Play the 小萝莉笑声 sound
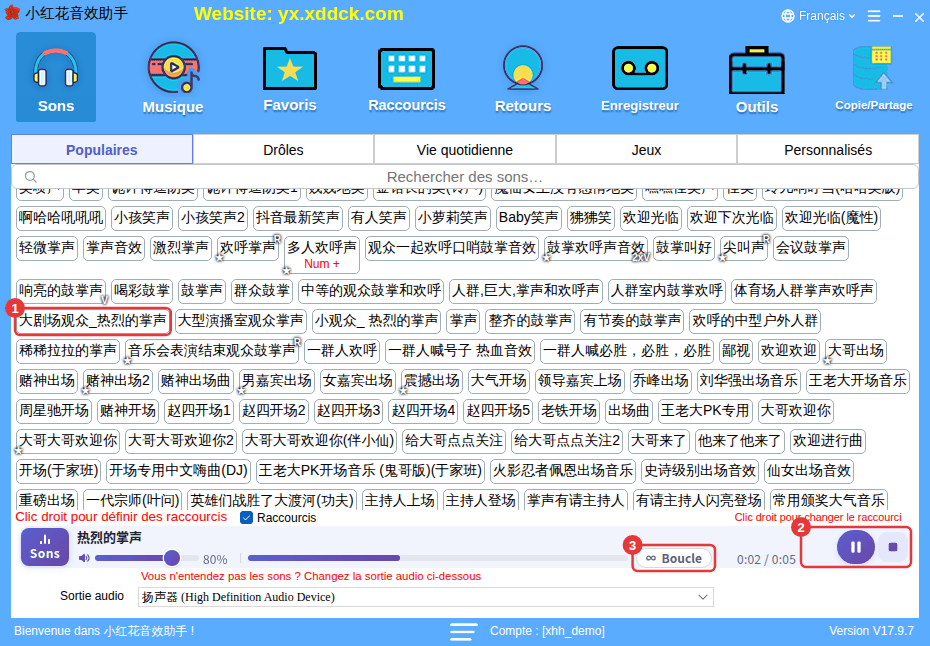930x646 pixels. pyautogui.click(x=453, y=218)
